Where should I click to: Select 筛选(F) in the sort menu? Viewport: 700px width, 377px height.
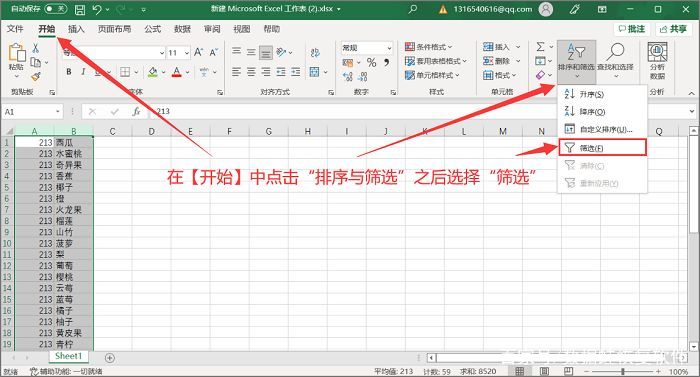602,148
